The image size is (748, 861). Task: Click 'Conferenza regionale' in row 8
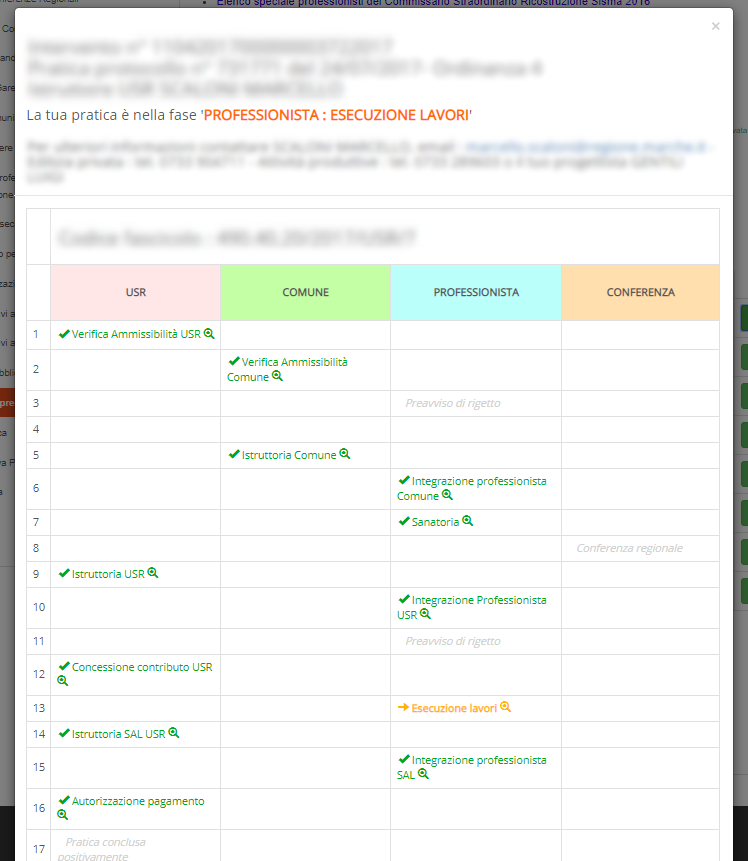629,548
